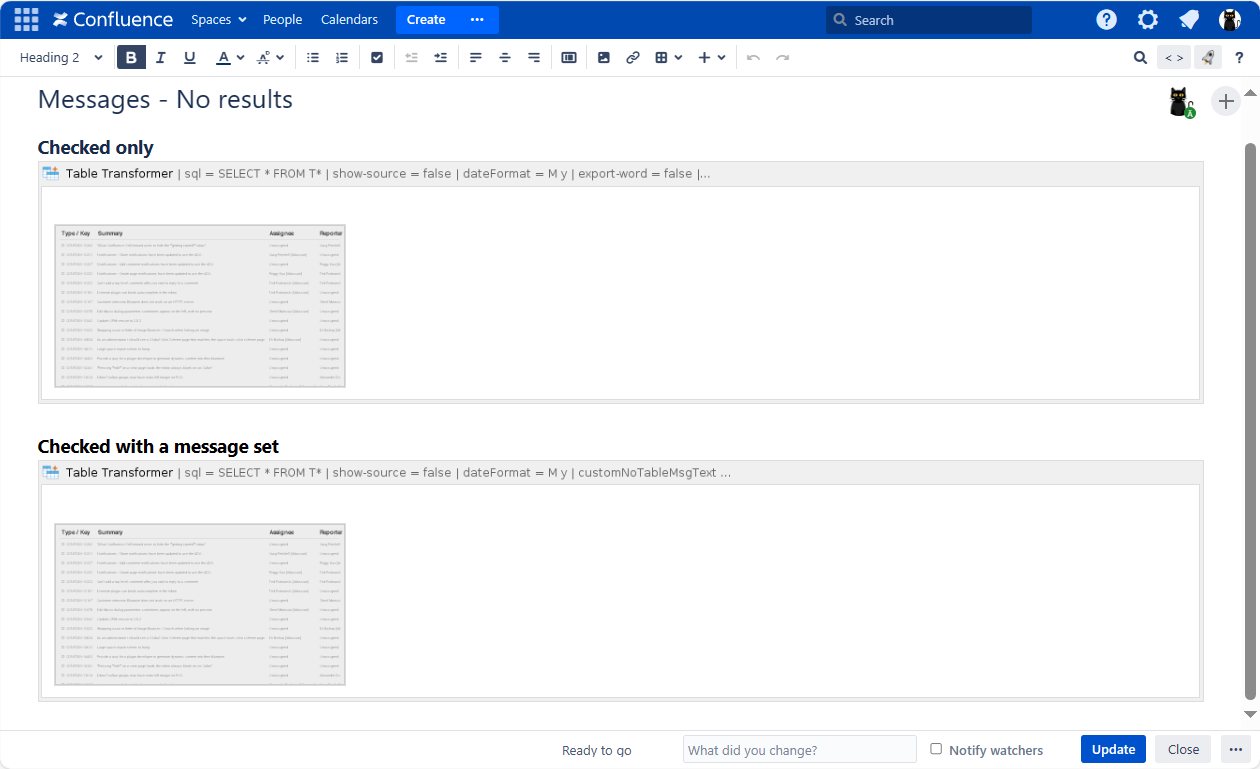Image resolution: width=1260 pixels, height=769 pixels.
Task: Insert a task list checkbox
Action: tap(377, 58)
